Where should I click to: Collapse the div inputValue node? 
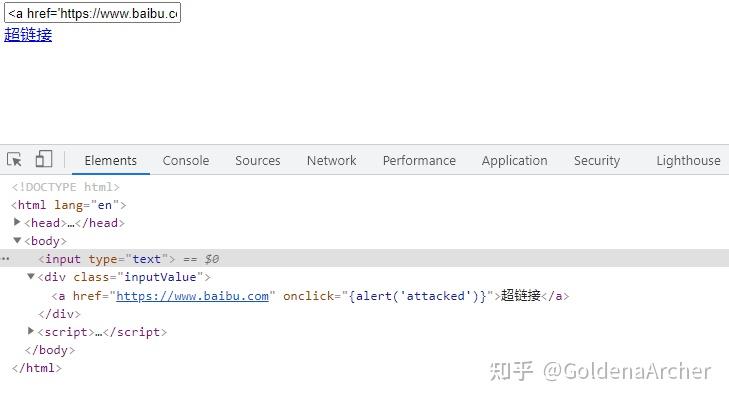31,276
